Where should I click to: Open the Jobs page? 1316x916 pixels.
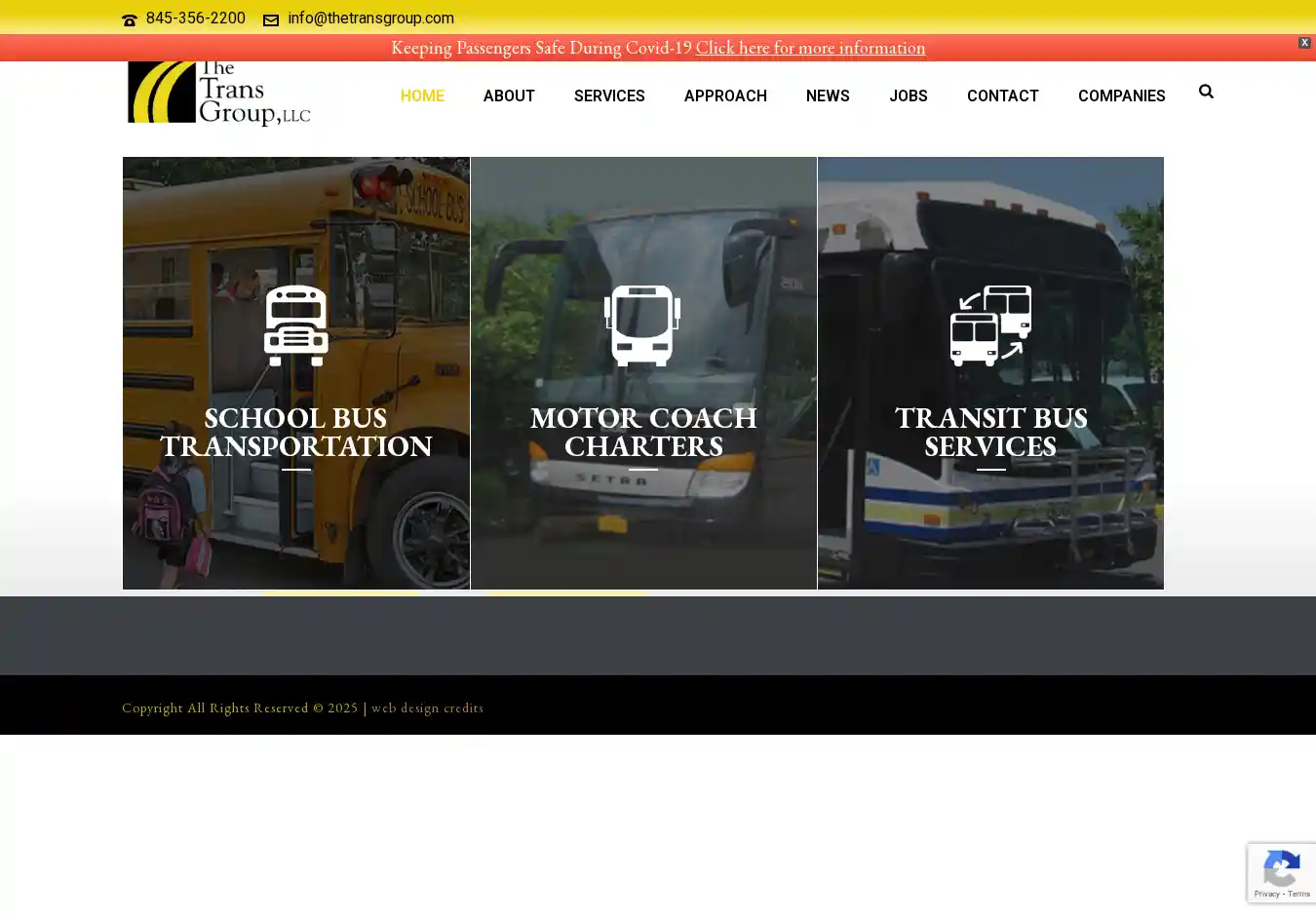point(908,95)
